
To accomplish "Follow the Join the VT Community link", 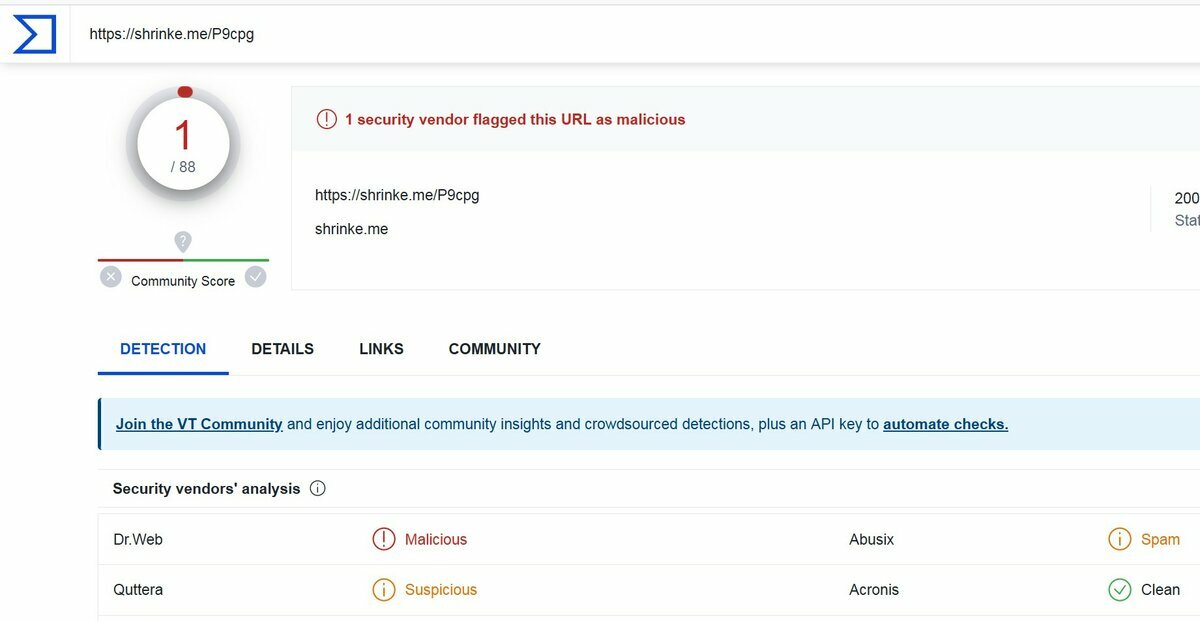I will 199,424.
